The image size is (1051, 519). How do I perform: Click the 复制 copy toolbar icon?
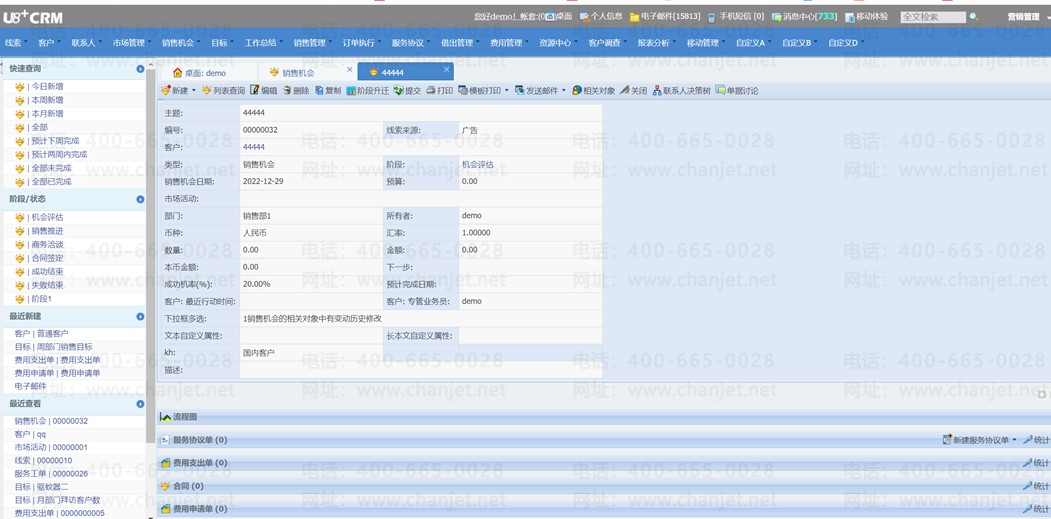[319, 91]
